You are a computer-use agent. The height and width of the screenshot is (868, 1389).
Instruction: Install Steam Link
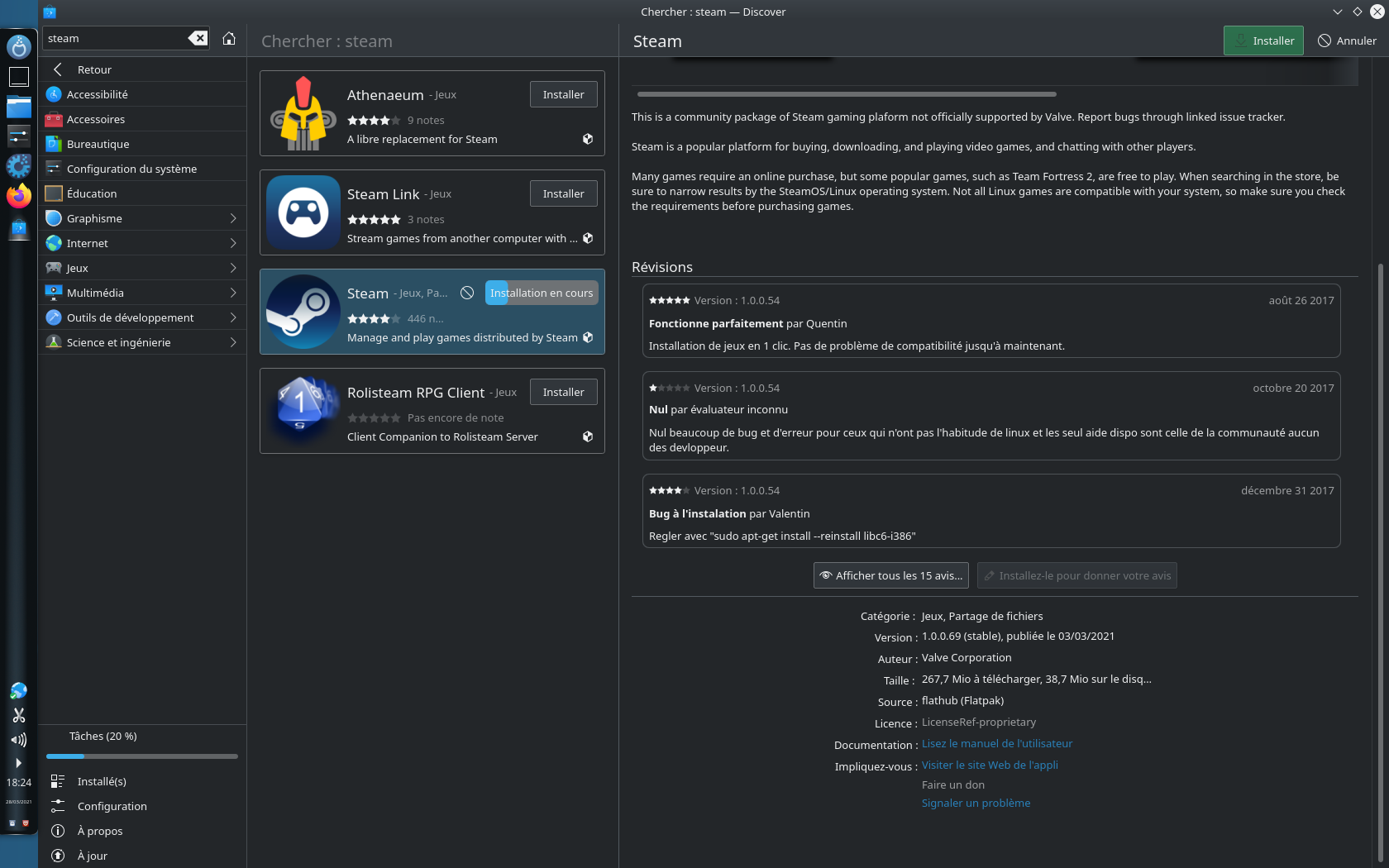coord(563,193)
